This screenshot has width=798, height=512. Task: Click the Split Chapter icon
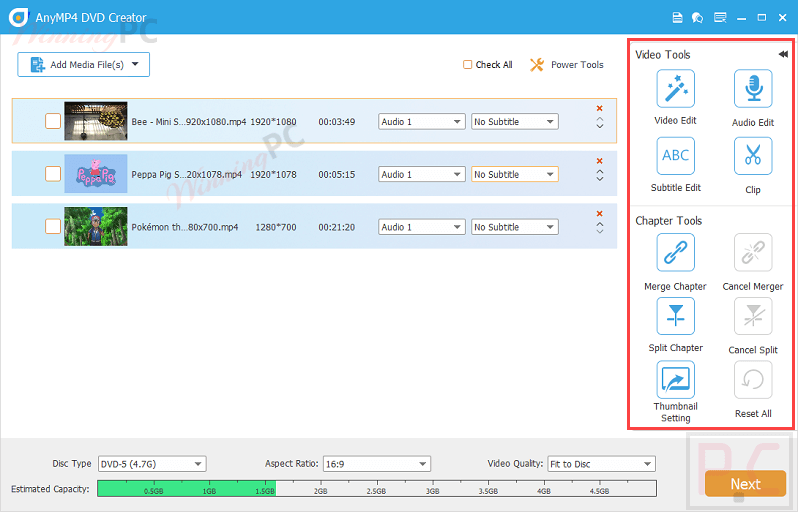pos(675,316)
